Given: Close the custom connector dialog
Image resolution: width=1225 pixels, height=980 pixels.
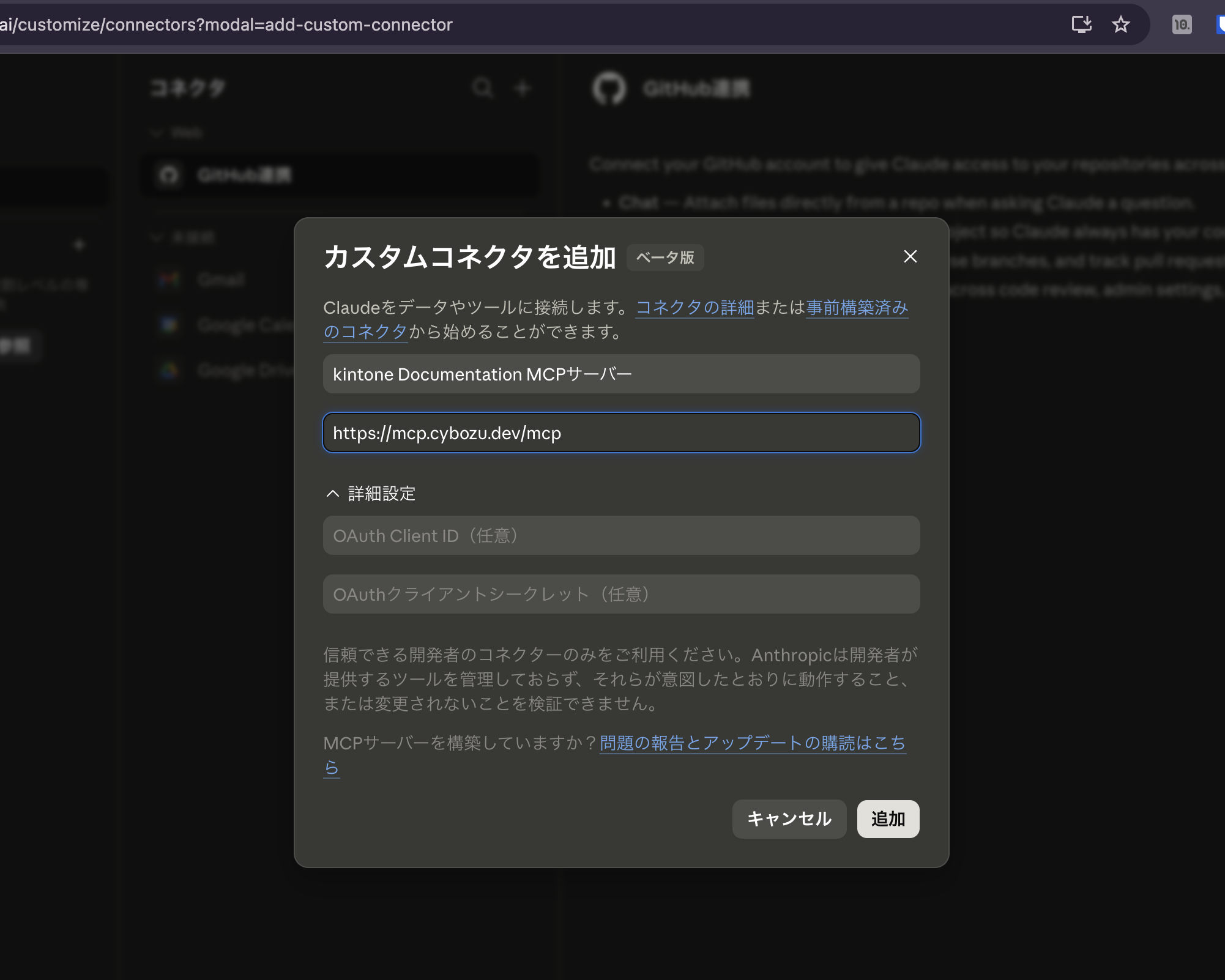Looking at the screenshot, I should pos(910,256).
